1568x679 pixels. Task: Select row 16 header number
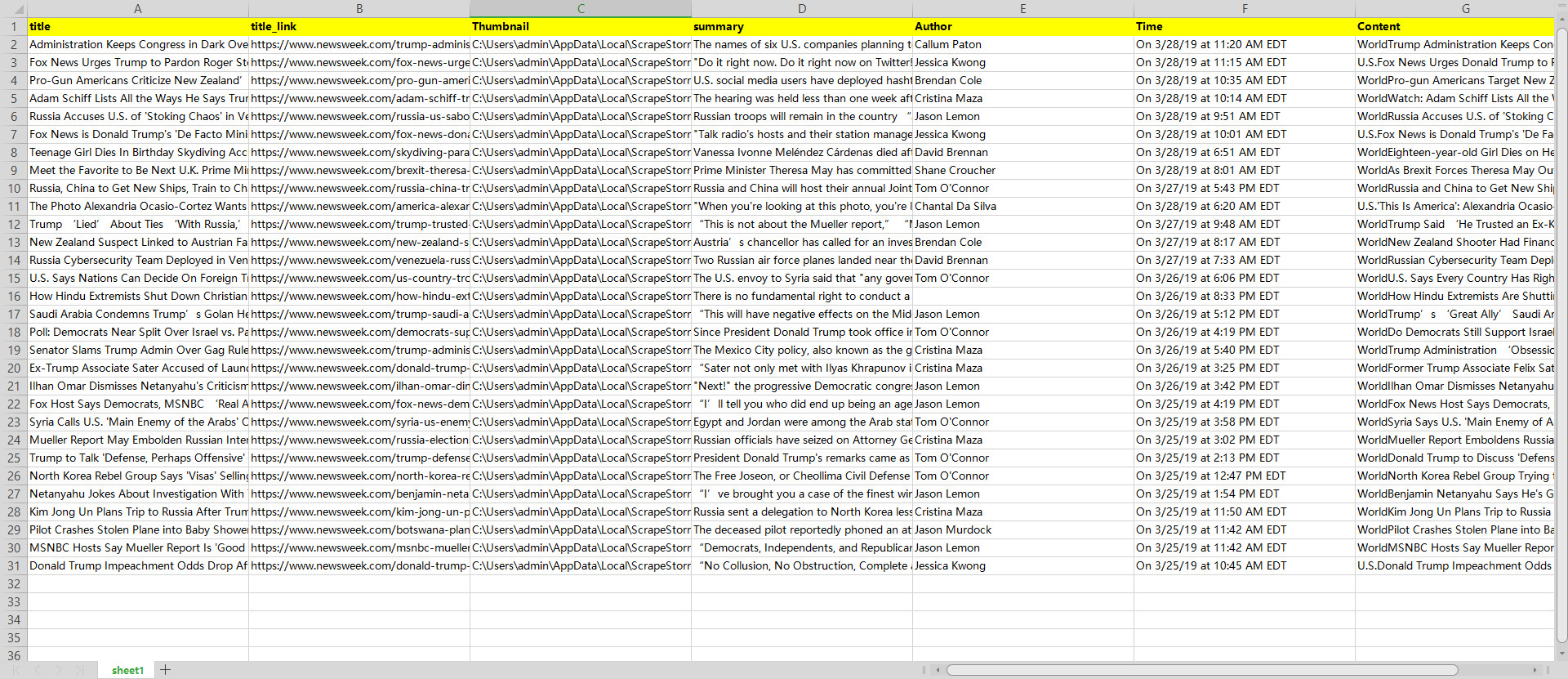point(14,296)
